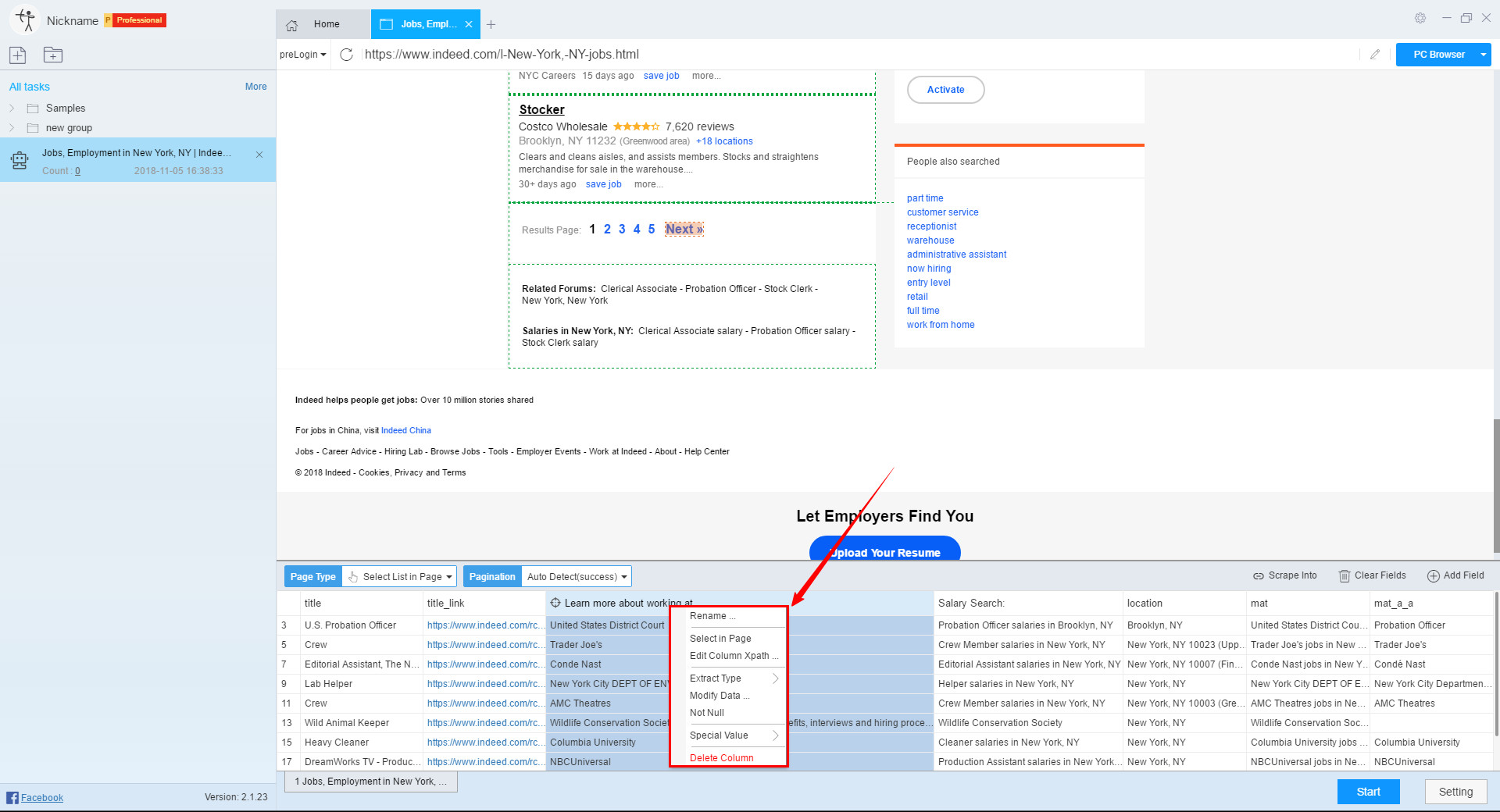Click the Scrape Into link icon
Screen dimensions: 1500x812
point(1259,576)
